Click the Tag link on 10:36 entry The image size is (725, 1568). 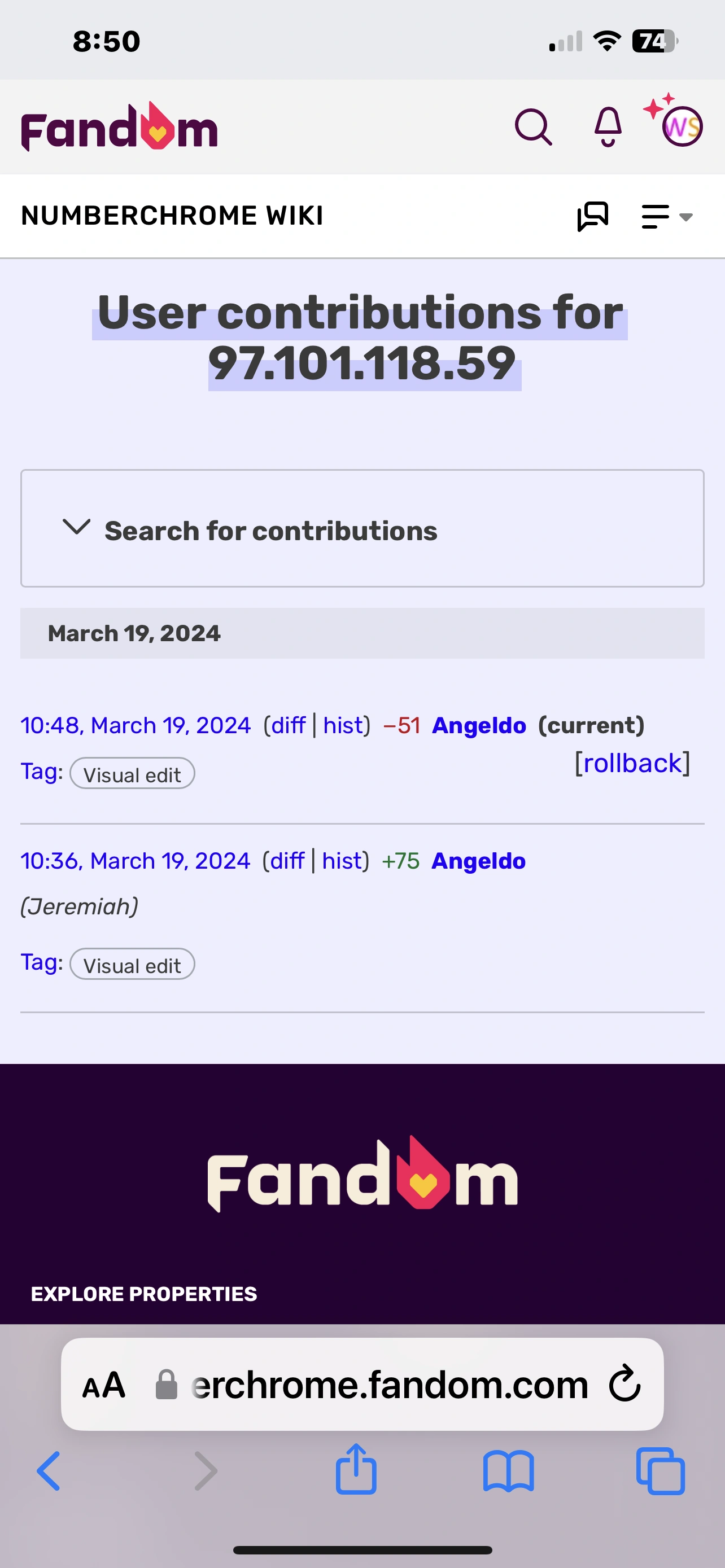coord(41,962)
